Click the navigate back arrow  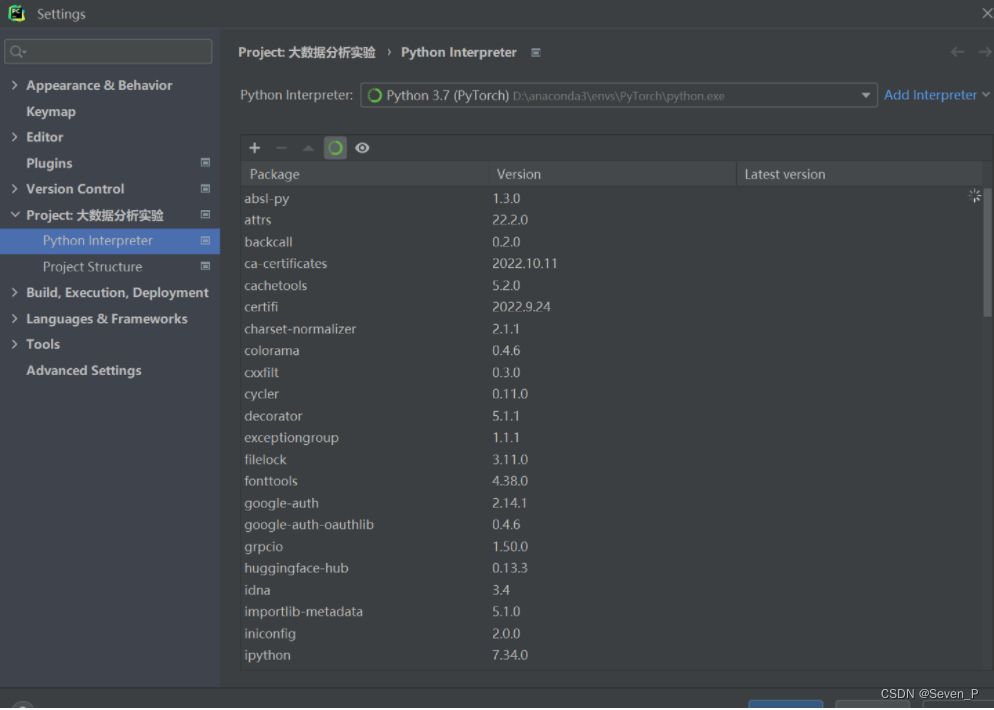pyautogui.click(x=957, y=52)
